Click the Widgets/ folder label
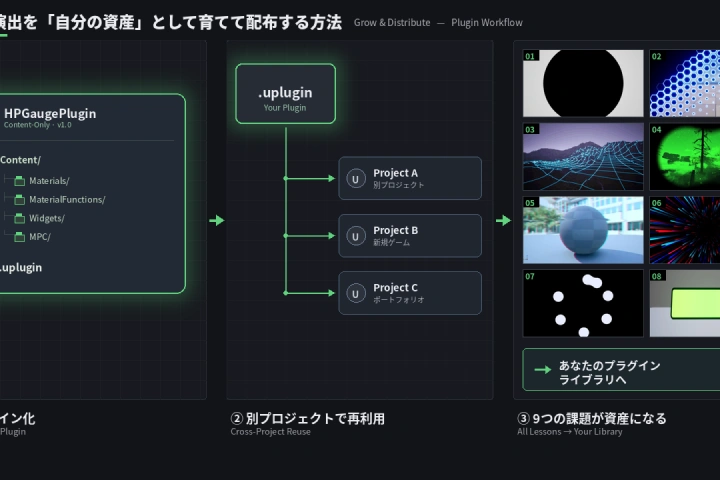Screen dimensions: 720x480 pyautogui.click(x=47, y=218)
